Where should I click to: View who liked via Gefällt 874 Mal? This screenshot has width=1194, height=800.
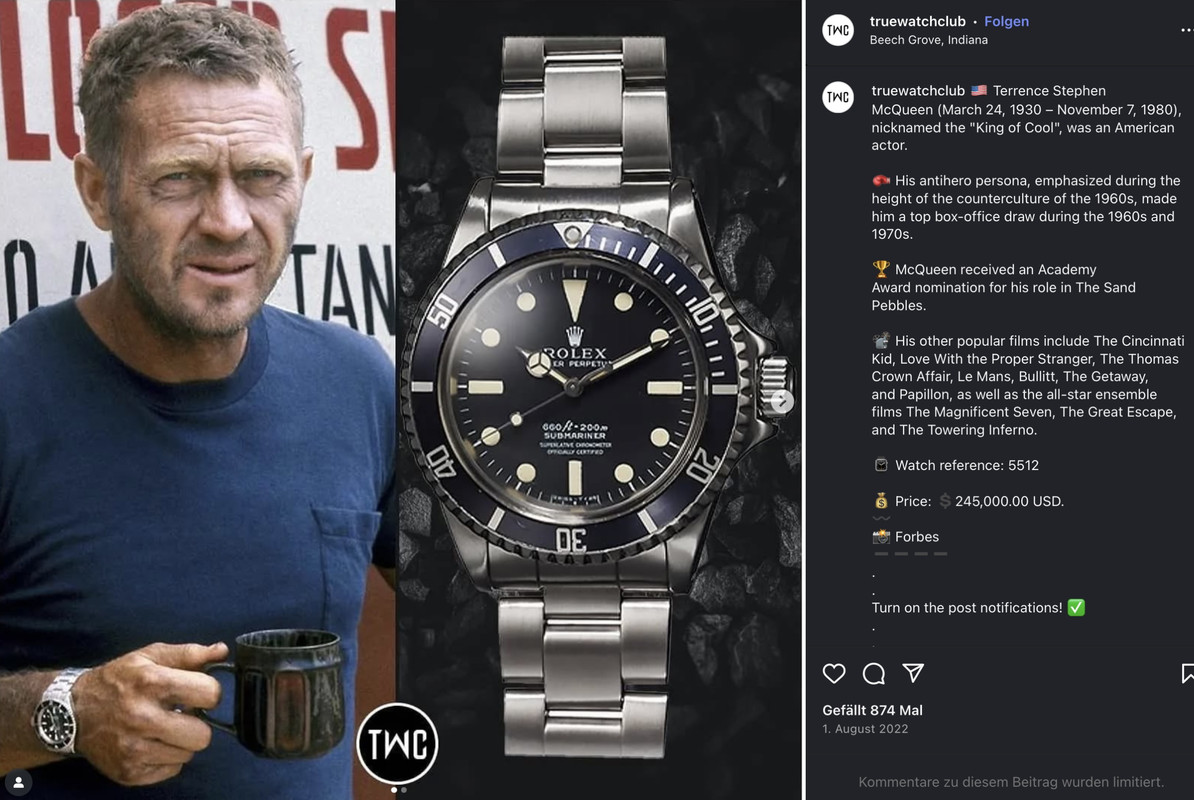(x=872, y=710)
